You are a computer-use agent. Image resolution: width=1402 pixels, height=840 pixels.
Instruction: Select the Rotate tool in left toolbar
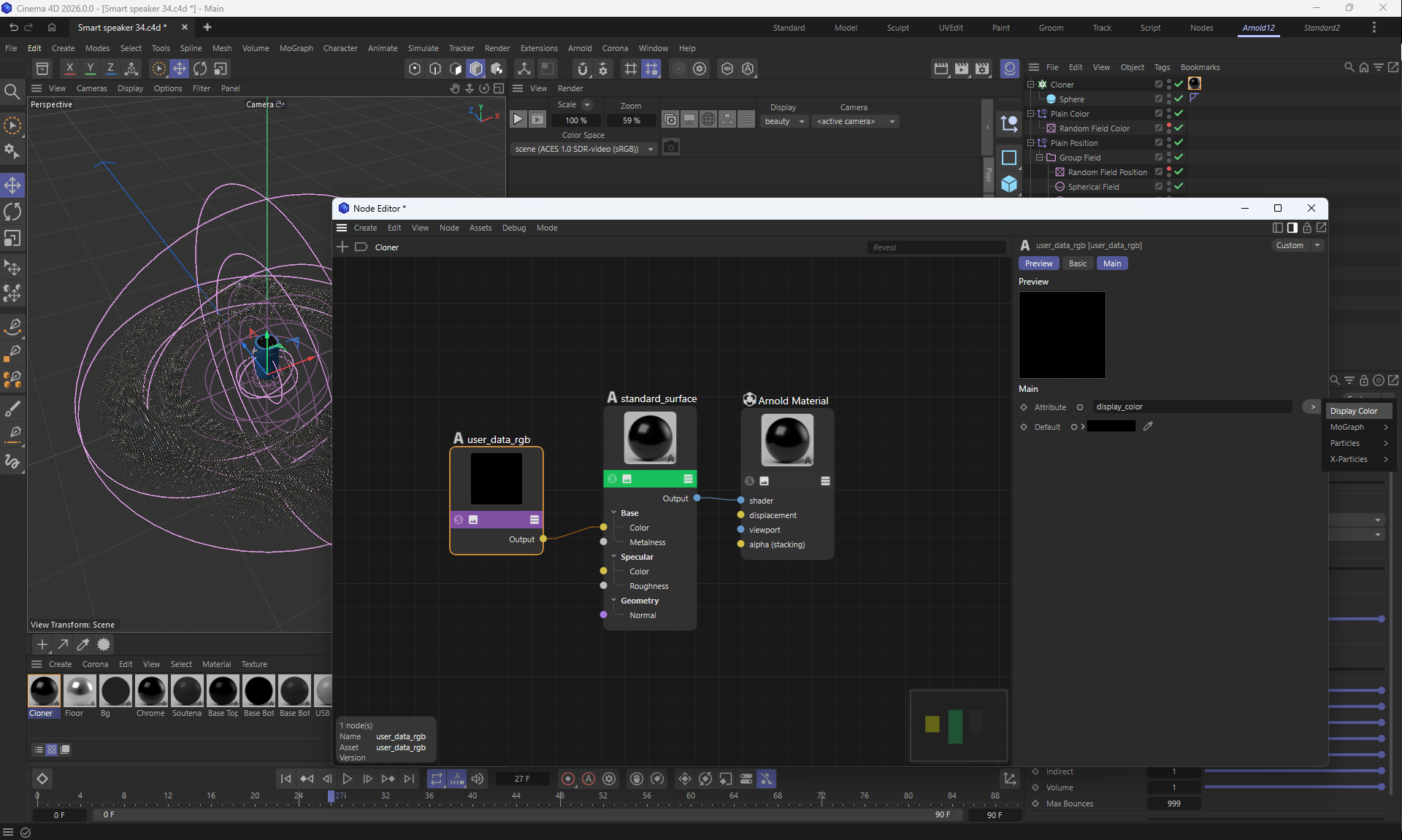tap(12, 212)
